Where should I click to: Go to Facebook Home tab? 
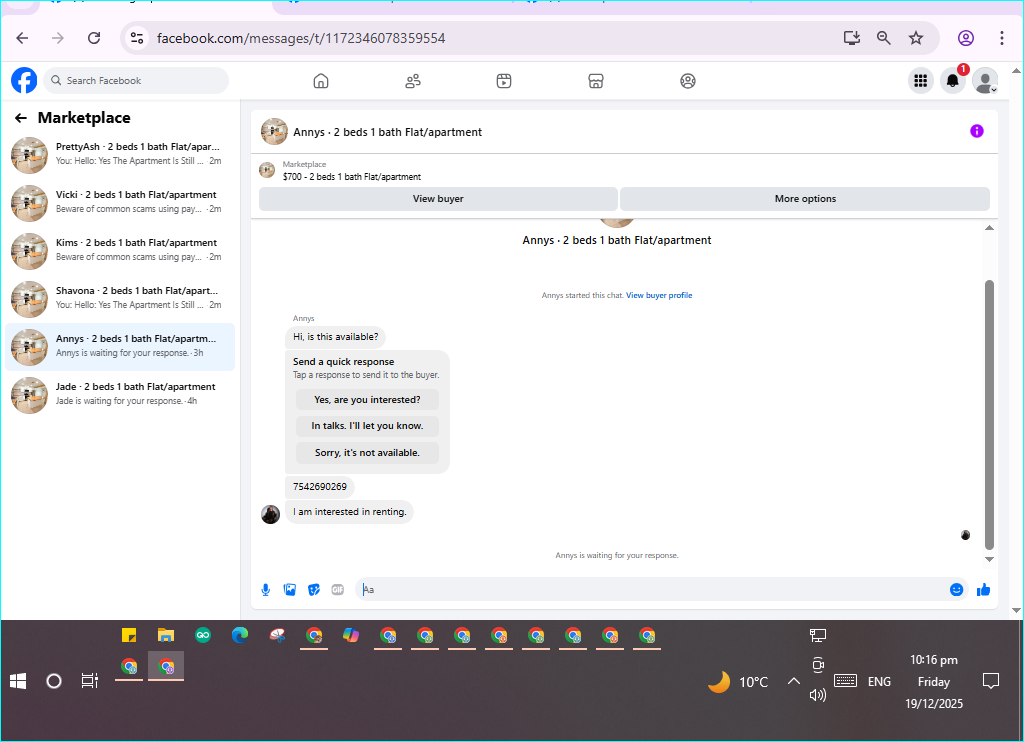[x=321, y=81]
